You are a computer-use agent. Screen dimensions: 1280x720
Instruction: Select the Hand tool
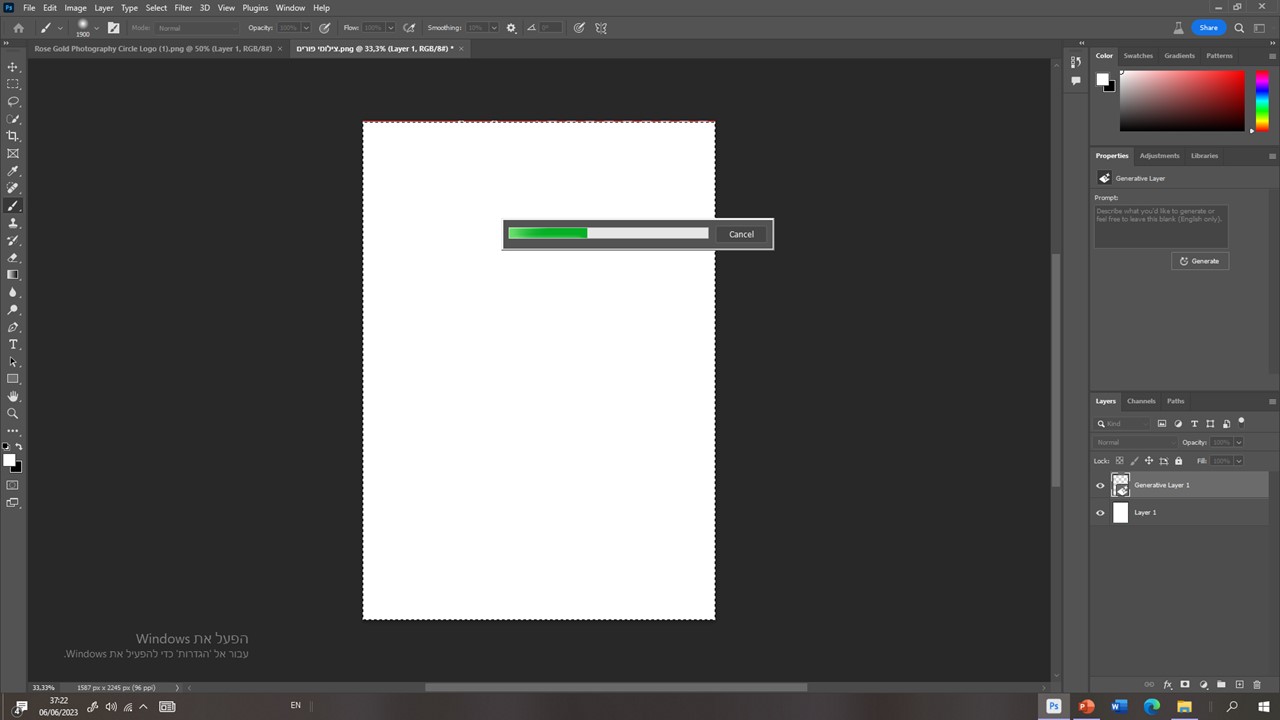click(13, 396)
